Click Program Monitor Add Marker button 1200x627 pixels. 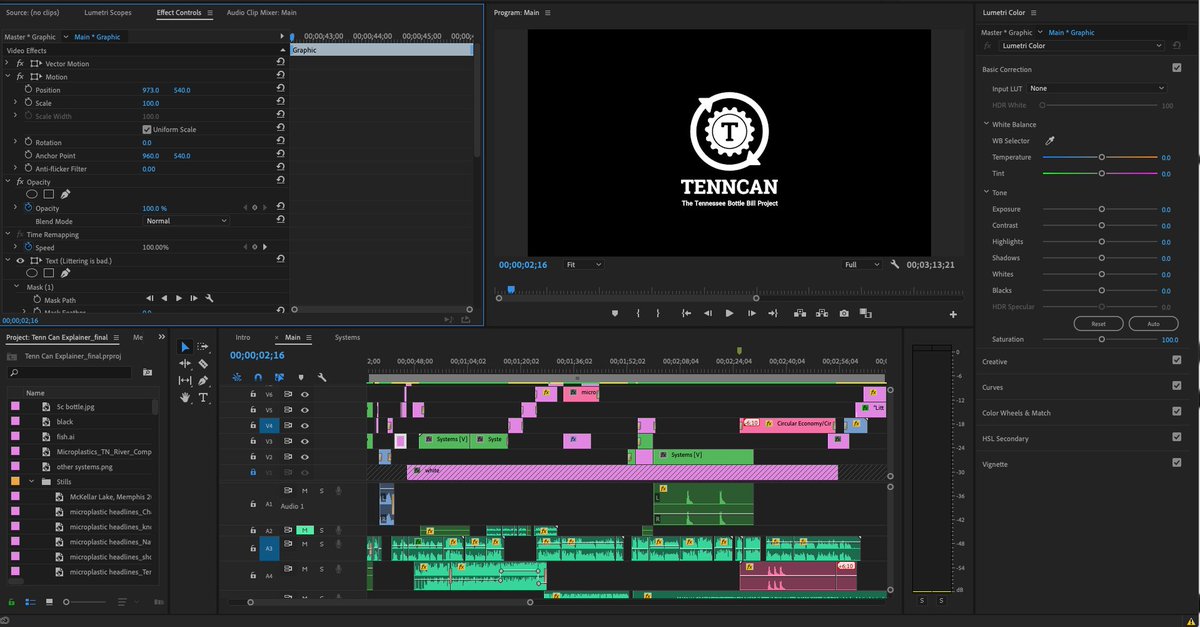(x=615, y=313)
